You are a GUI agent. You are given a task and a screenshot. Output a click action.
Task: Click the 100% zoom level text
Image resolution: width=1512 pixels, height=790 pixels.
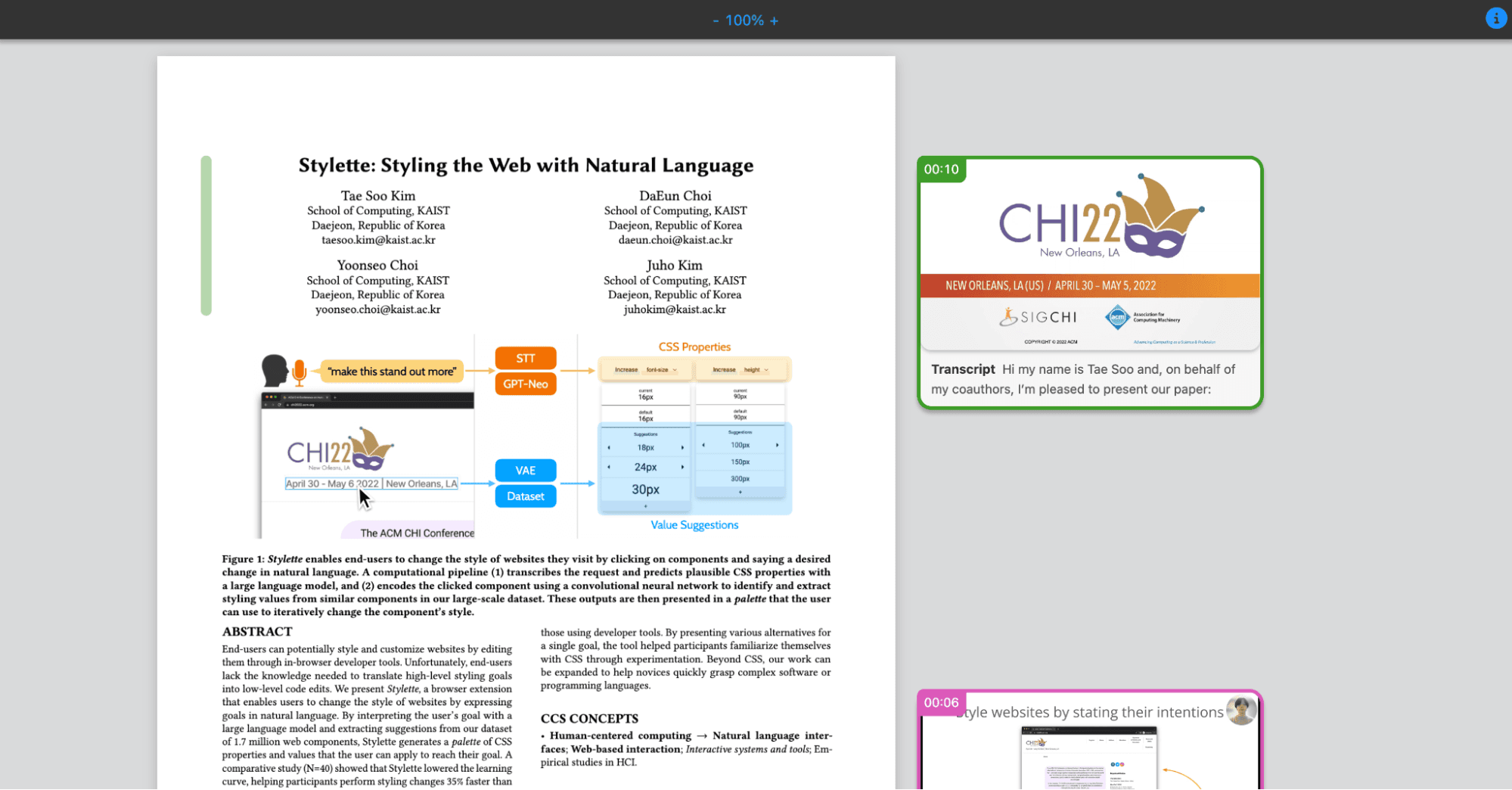pos(744,21)
